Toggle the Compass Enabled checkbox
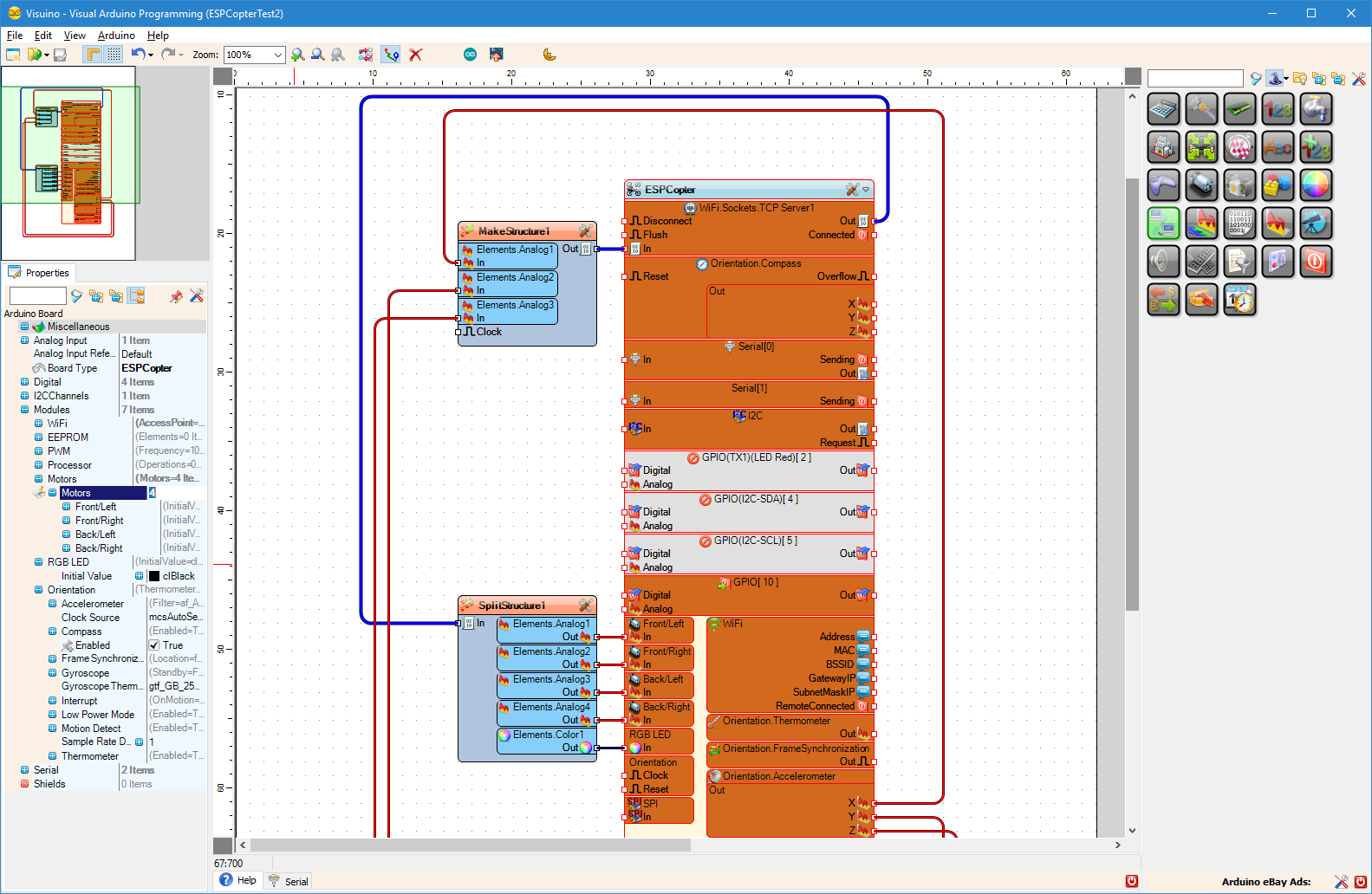The height and width of the screenshot is (894, 1372). coord(154,645)
